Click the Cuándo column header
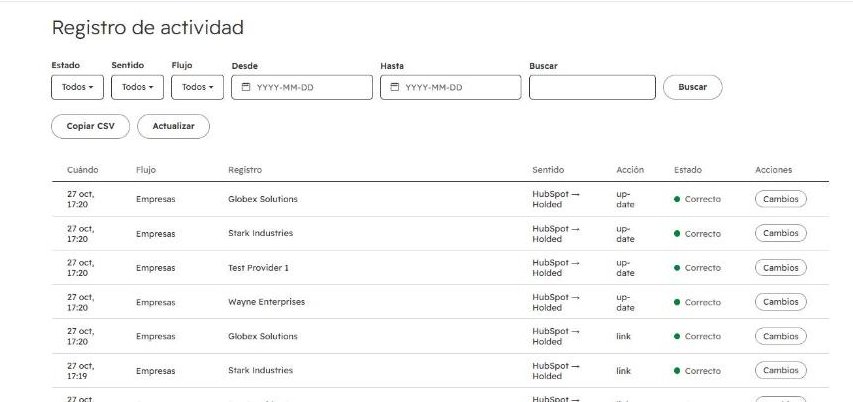The image size is (853, 402). [83, 170]
